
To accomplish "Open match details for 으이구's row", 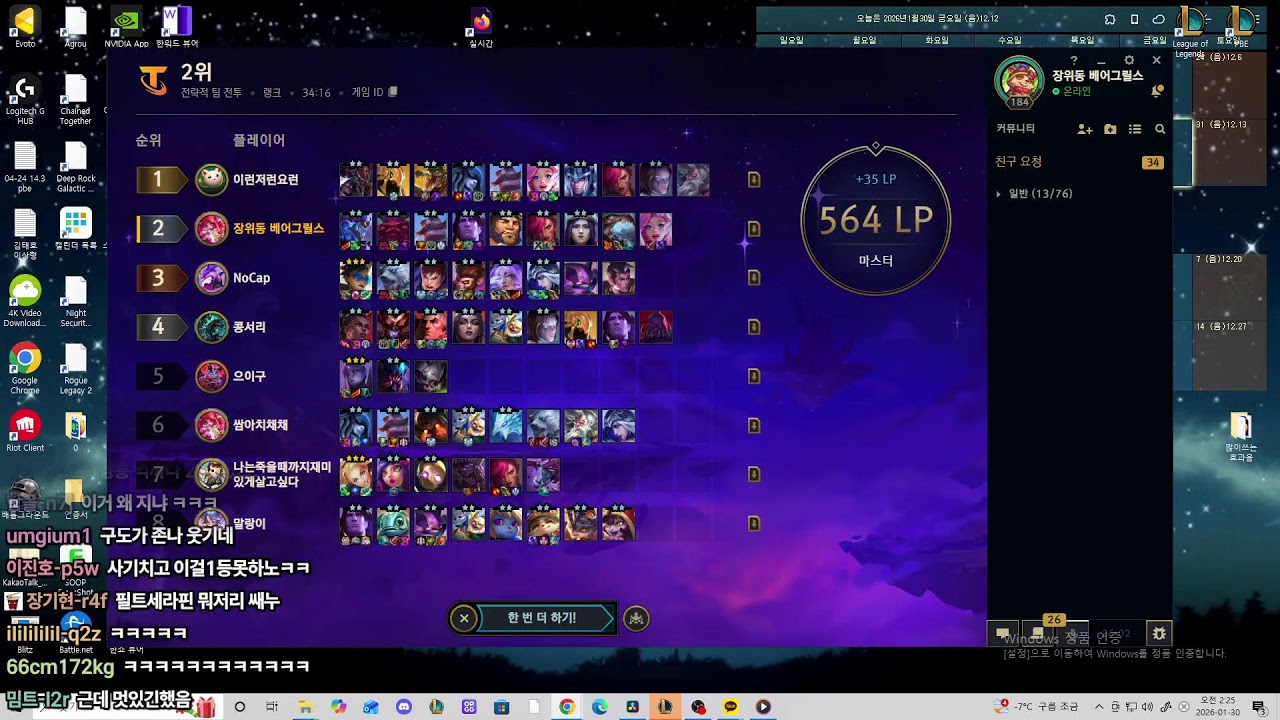I will pos(754,376).
